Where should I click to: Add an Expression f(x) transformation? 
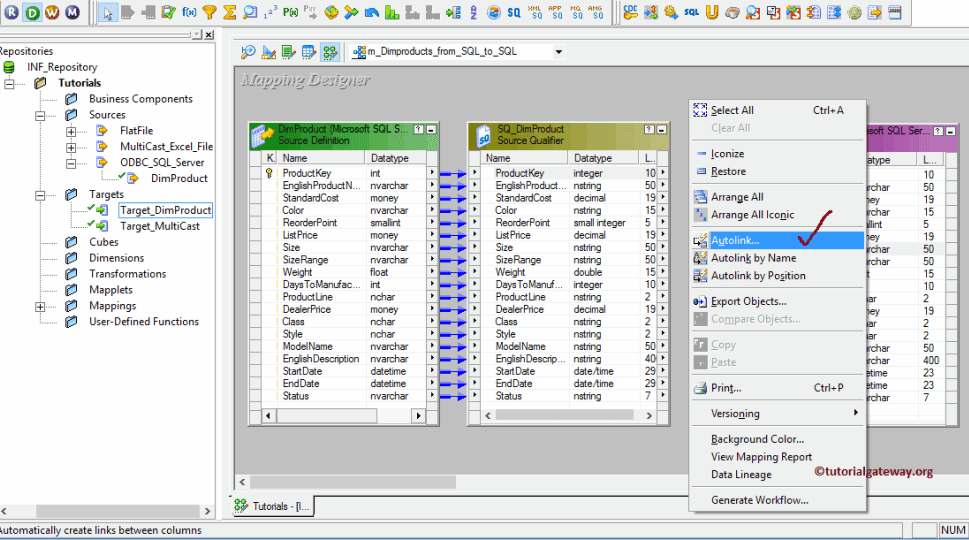[x=189, y=12]
